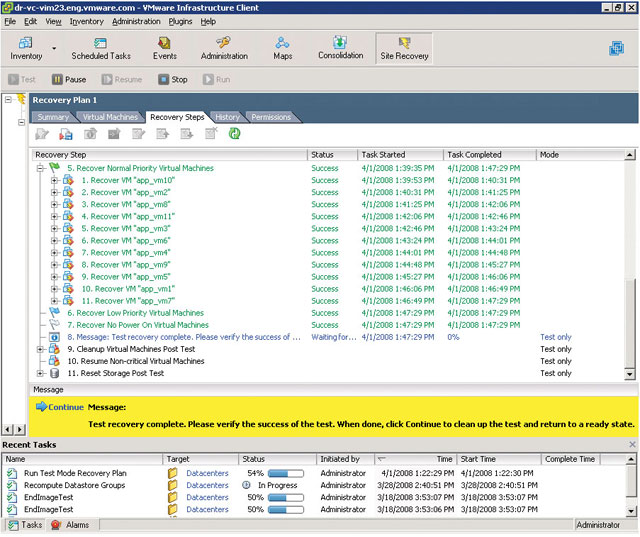Open the View menu
The width and height of the screenshot is (640, 537).
53,22
